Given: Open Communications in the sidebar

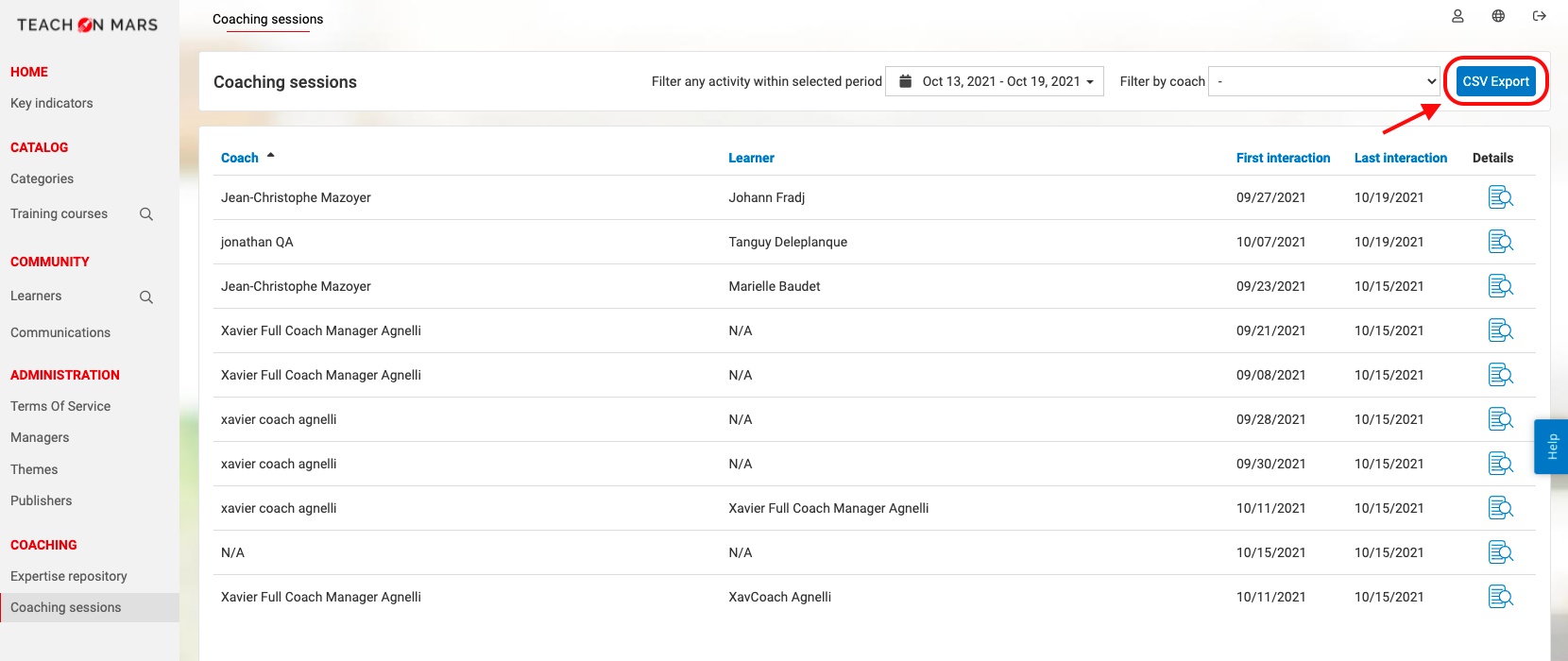Looking at the screenshot, I should pos(60,332).
